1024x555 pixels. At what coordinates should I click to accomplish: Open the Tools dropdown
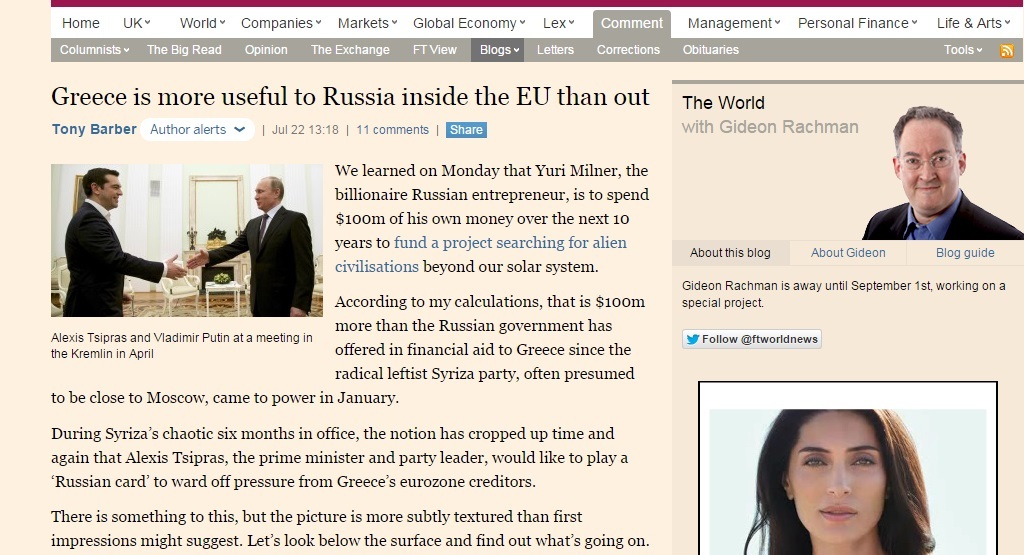pyautogui.click(x=963, y=50)
